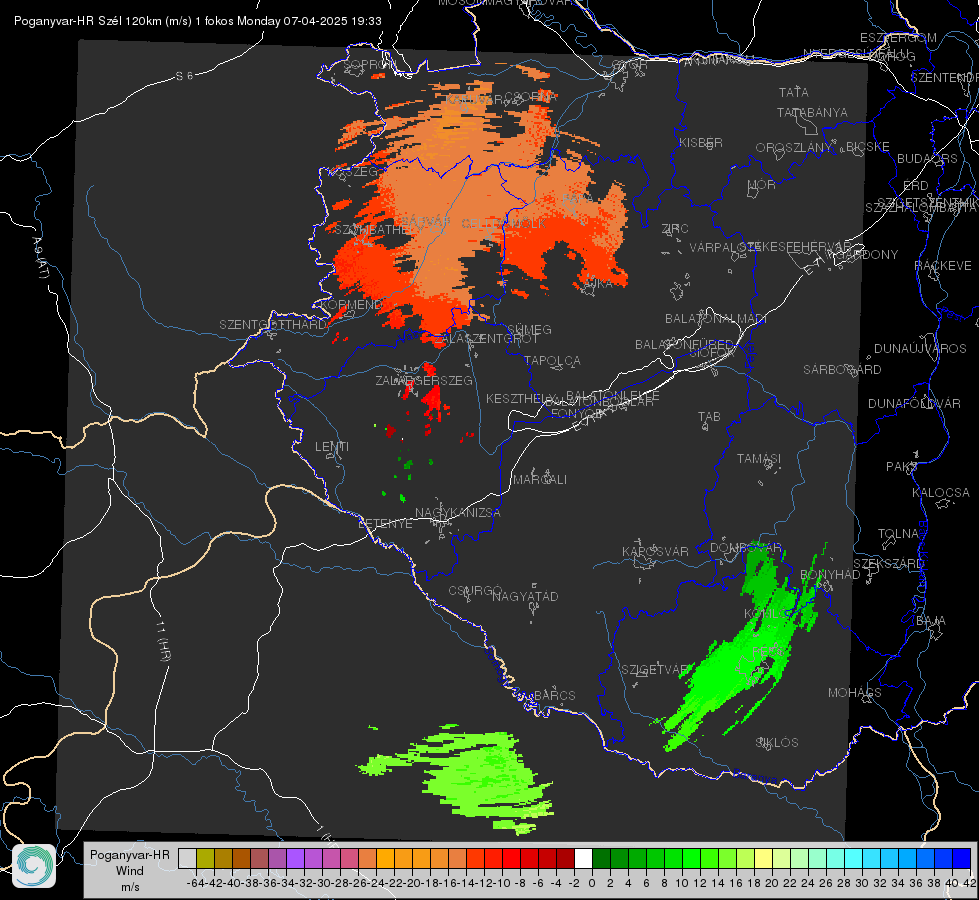Click the AJKA label
The width and height of the screenshot is (979, 900).
tap(597, 283)
